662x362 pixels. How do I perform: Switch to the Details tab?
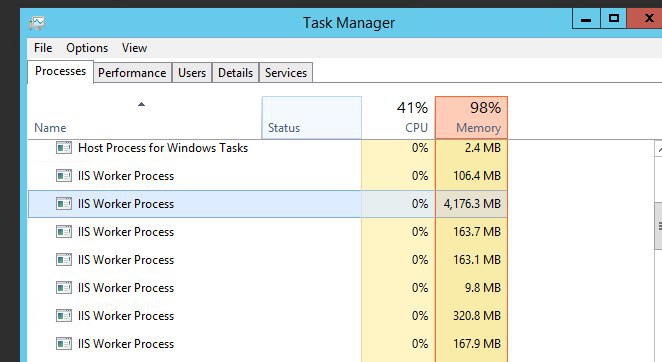pos(235,73)
